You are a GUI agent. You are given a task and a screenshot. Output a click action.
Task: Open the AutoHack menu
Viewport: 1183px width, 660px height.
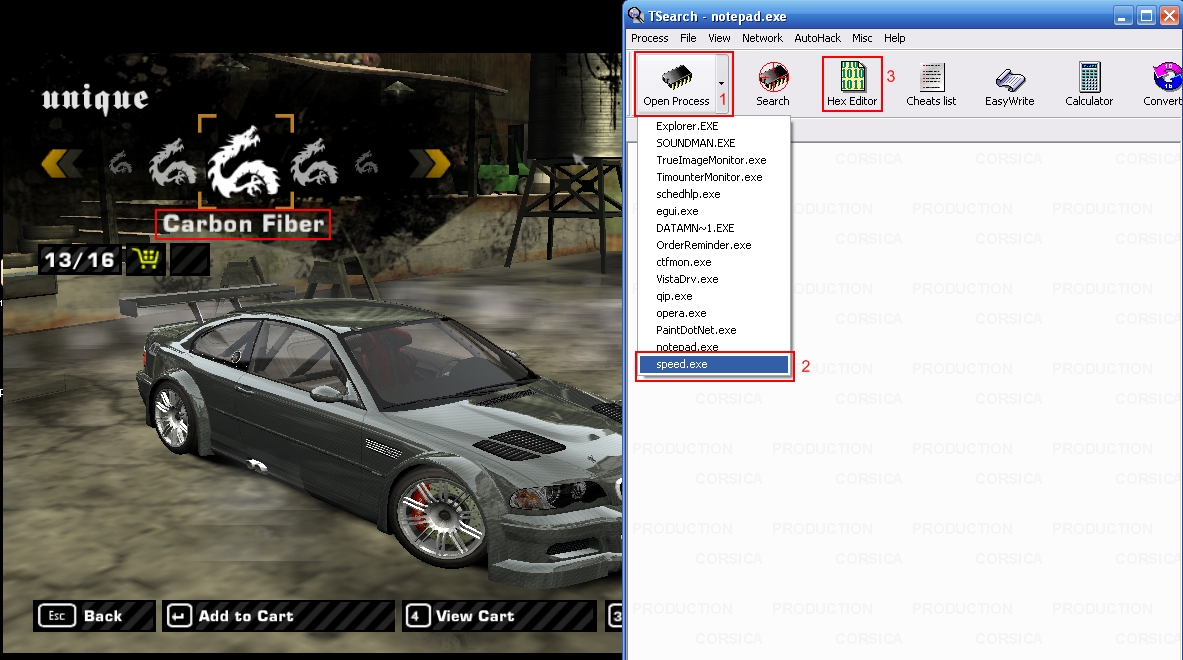(x=817, y=38)
